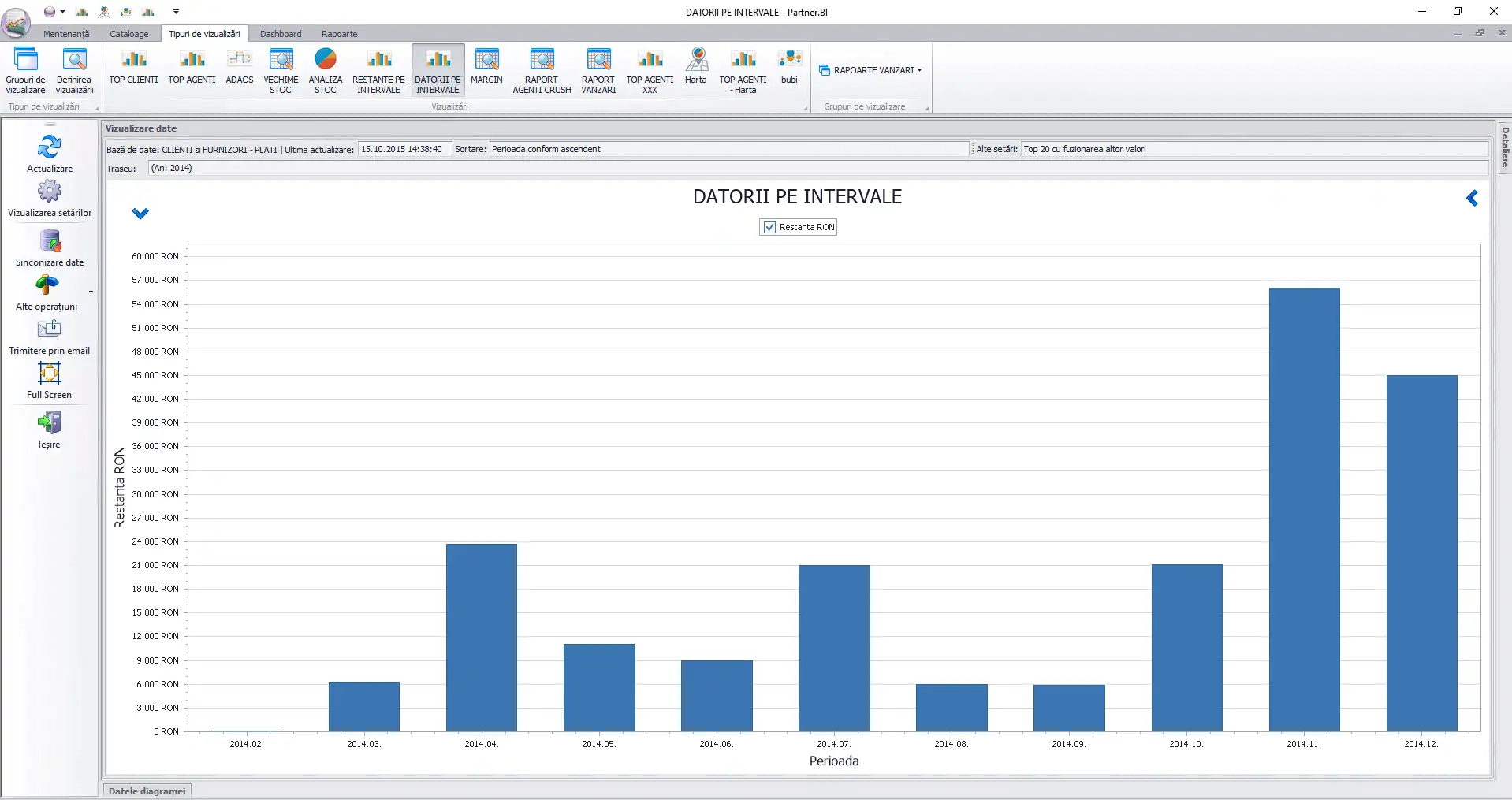Open TOP AGENTI - Harta visualization
1512x800 pixels.
coord(743,70)
